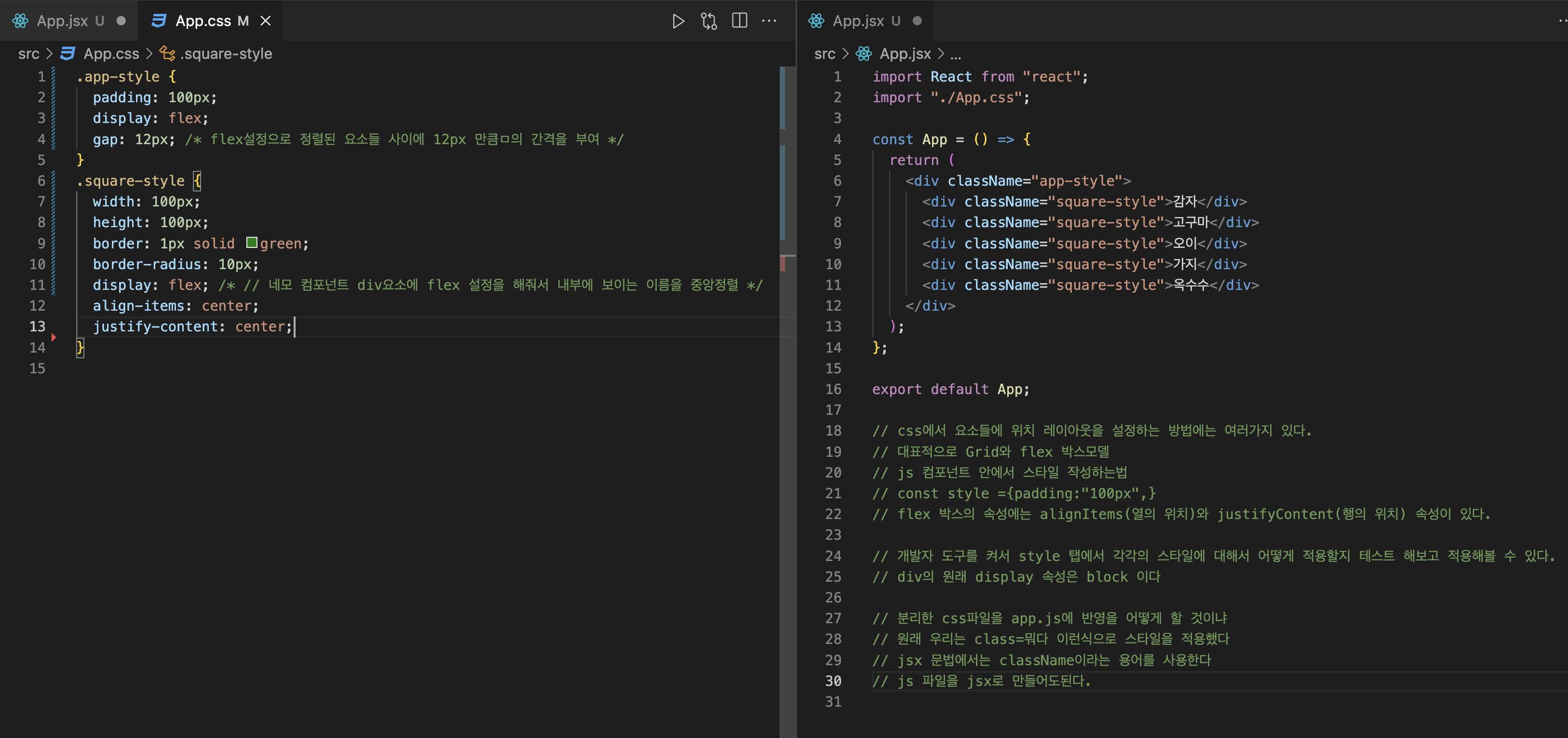Click CSS file icon in breadcrumb
The image size is (1568, 738).
[68, 54]
